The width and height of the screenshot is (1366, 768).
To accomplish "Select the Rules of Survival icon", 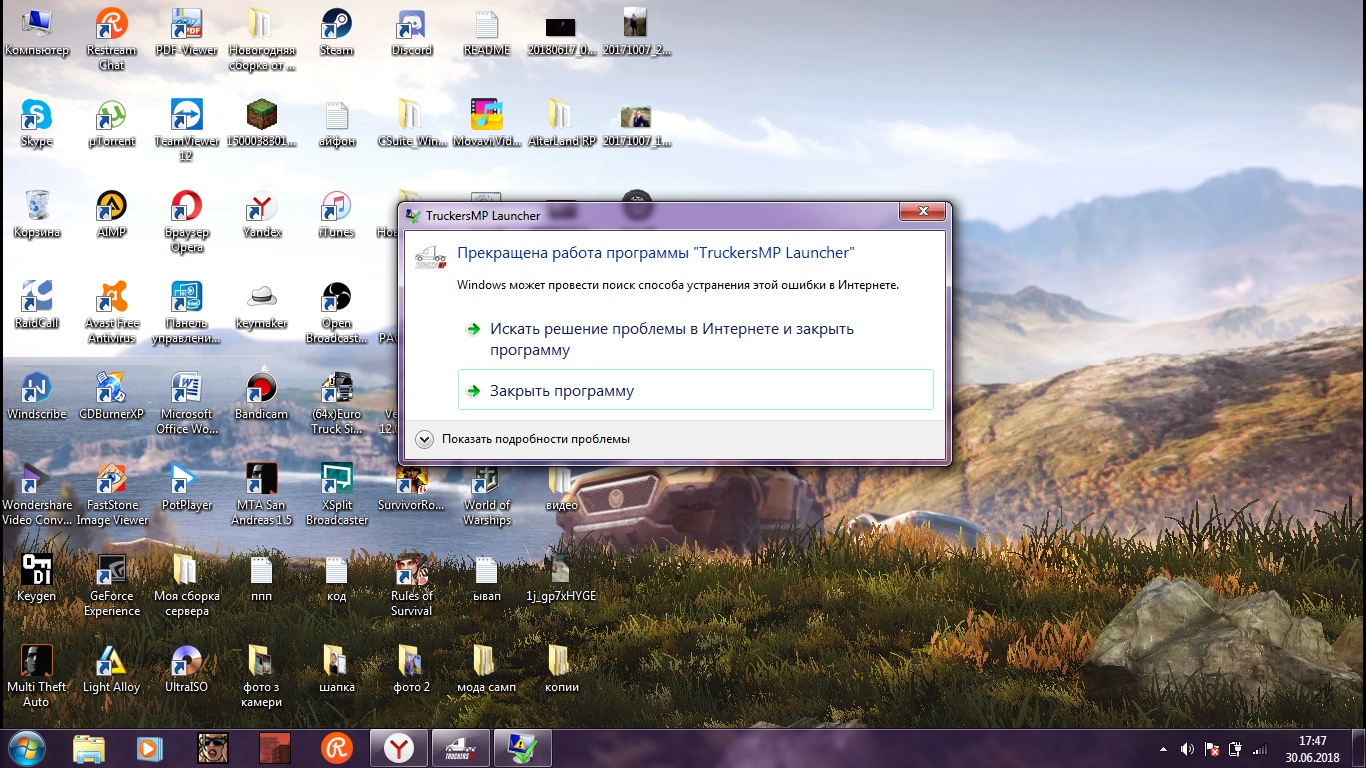I will pos(411,586).
